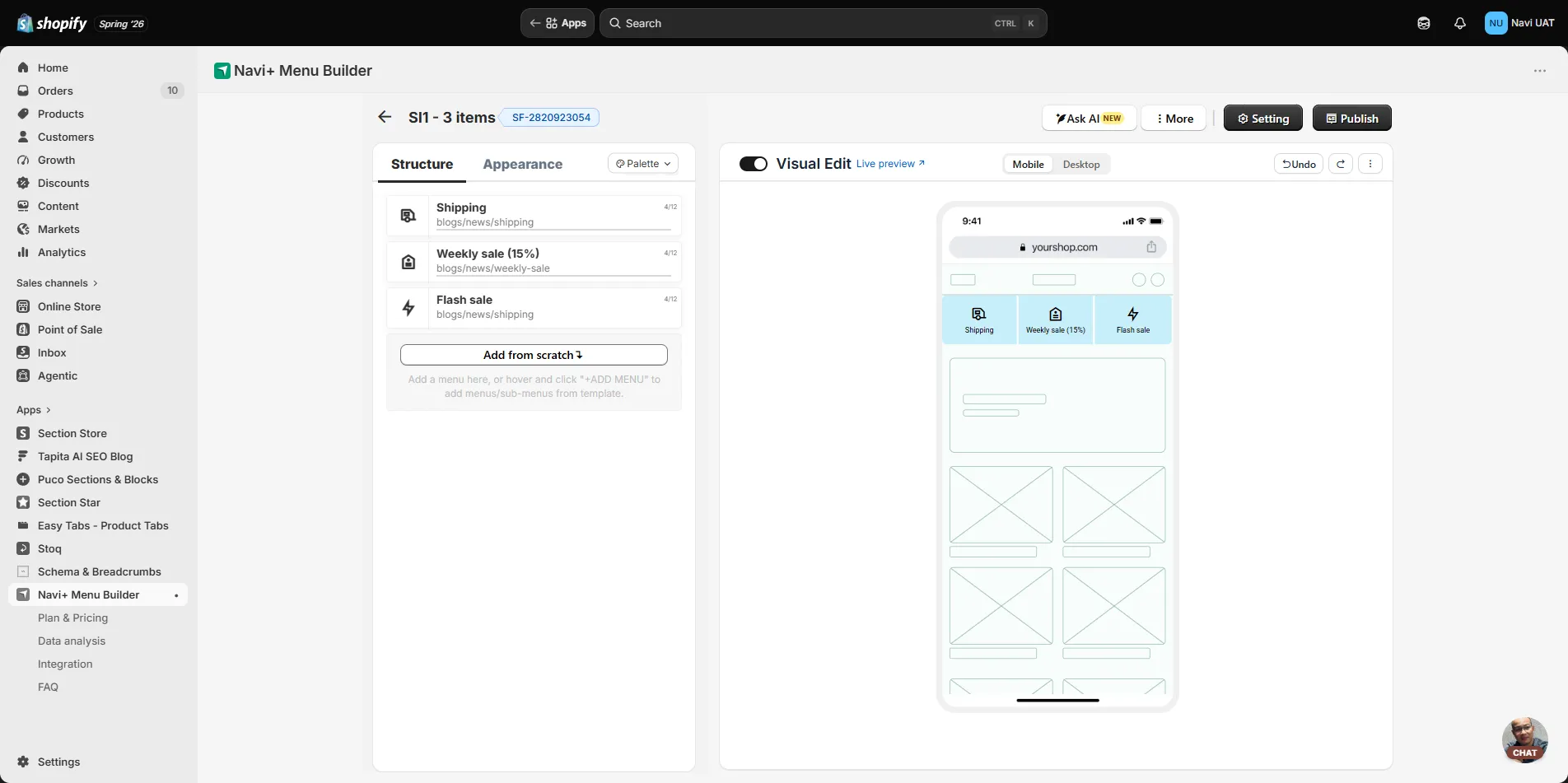Expand Sales channels section
The height and width of the screenshot is (783, 1568).
57,282
